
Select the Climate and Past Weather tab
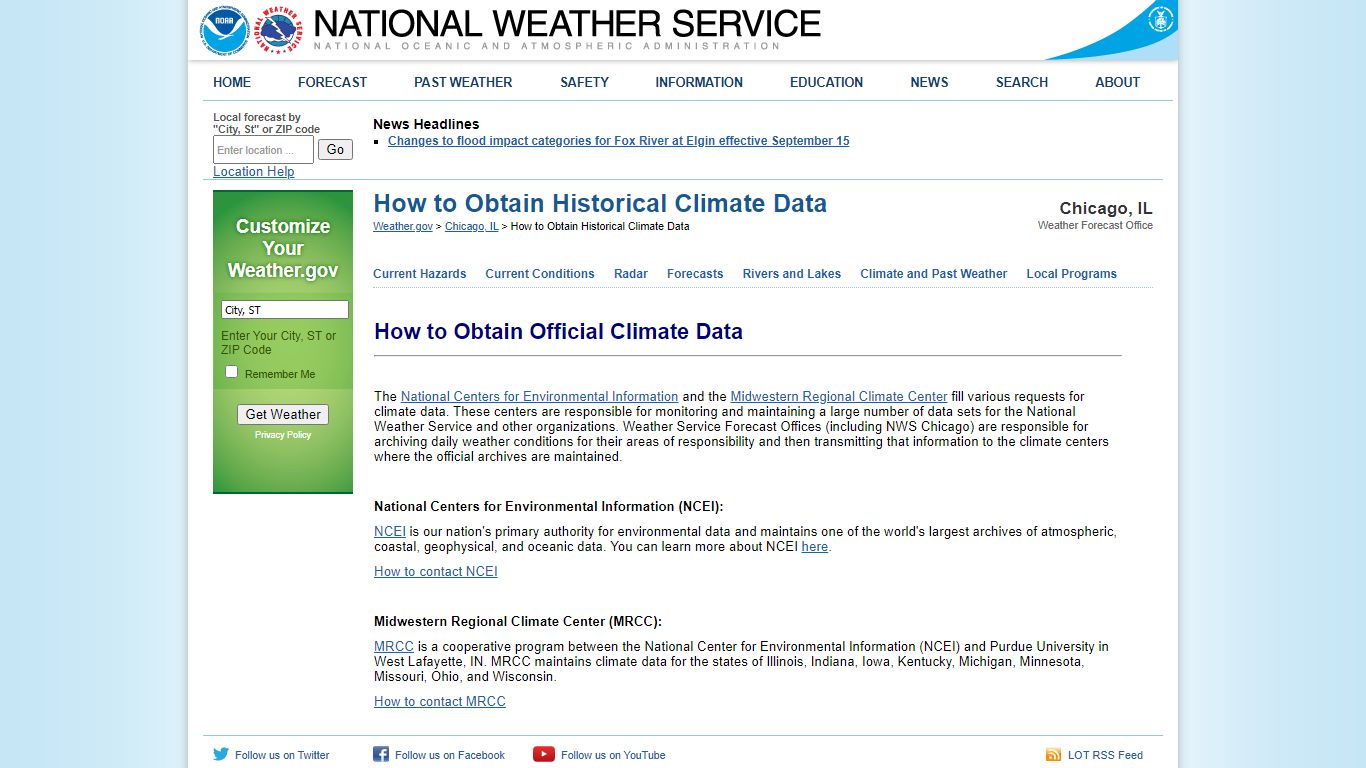pyautogui.click(x=934, y=274)
